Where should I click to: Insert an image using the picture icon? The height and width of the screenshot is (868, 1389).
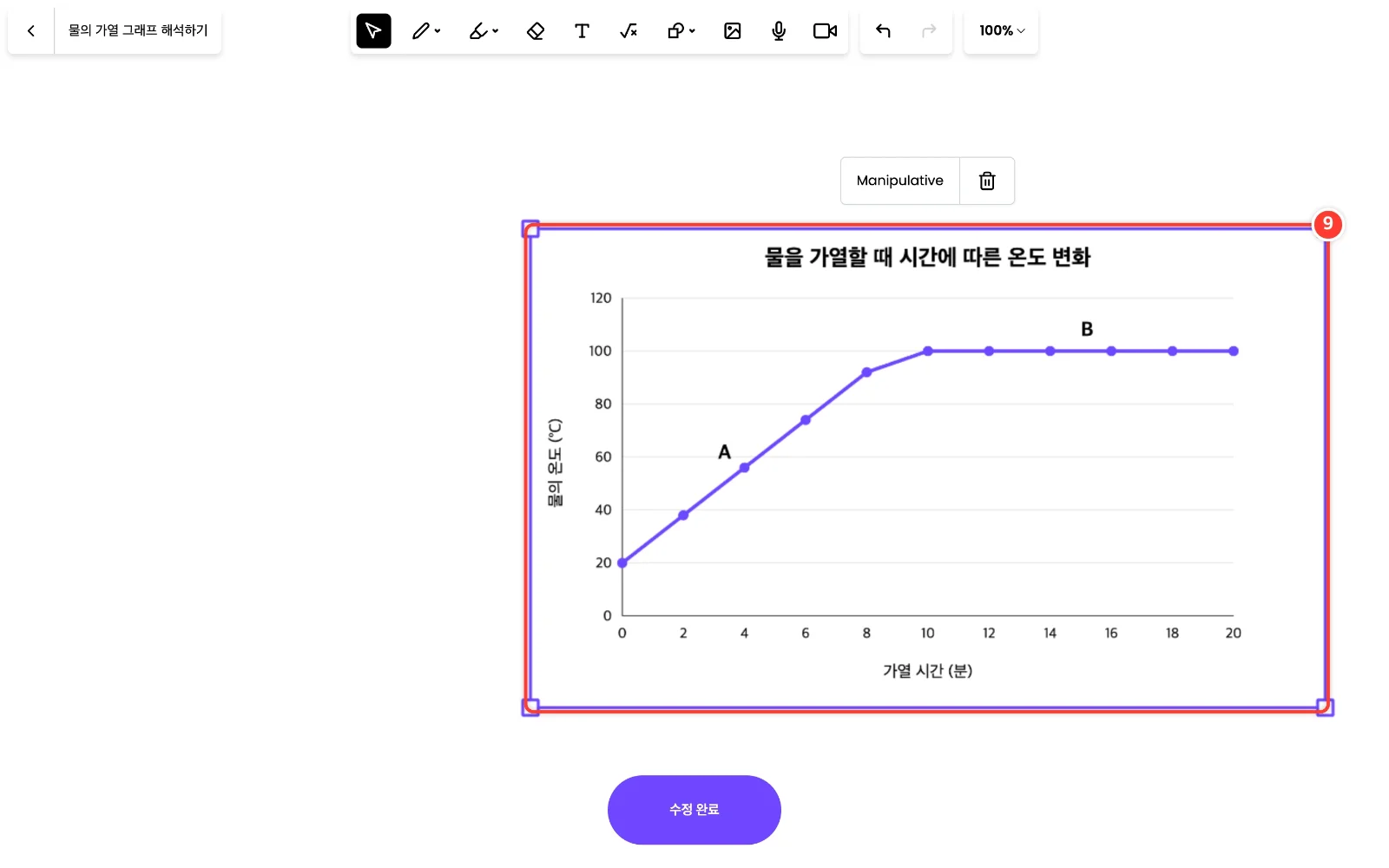[x=733, y=31]
